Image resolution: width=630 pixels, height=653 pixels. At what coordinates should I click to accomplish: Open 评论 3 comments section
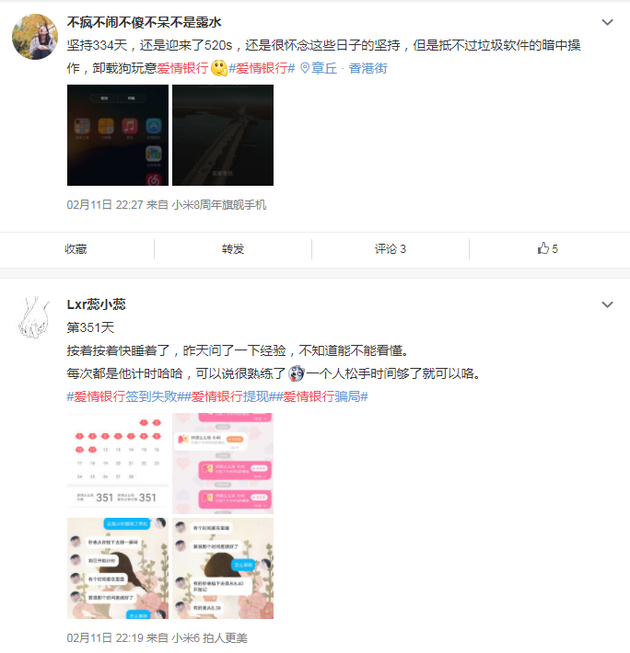pyautogui.click(x=390, y=249)
